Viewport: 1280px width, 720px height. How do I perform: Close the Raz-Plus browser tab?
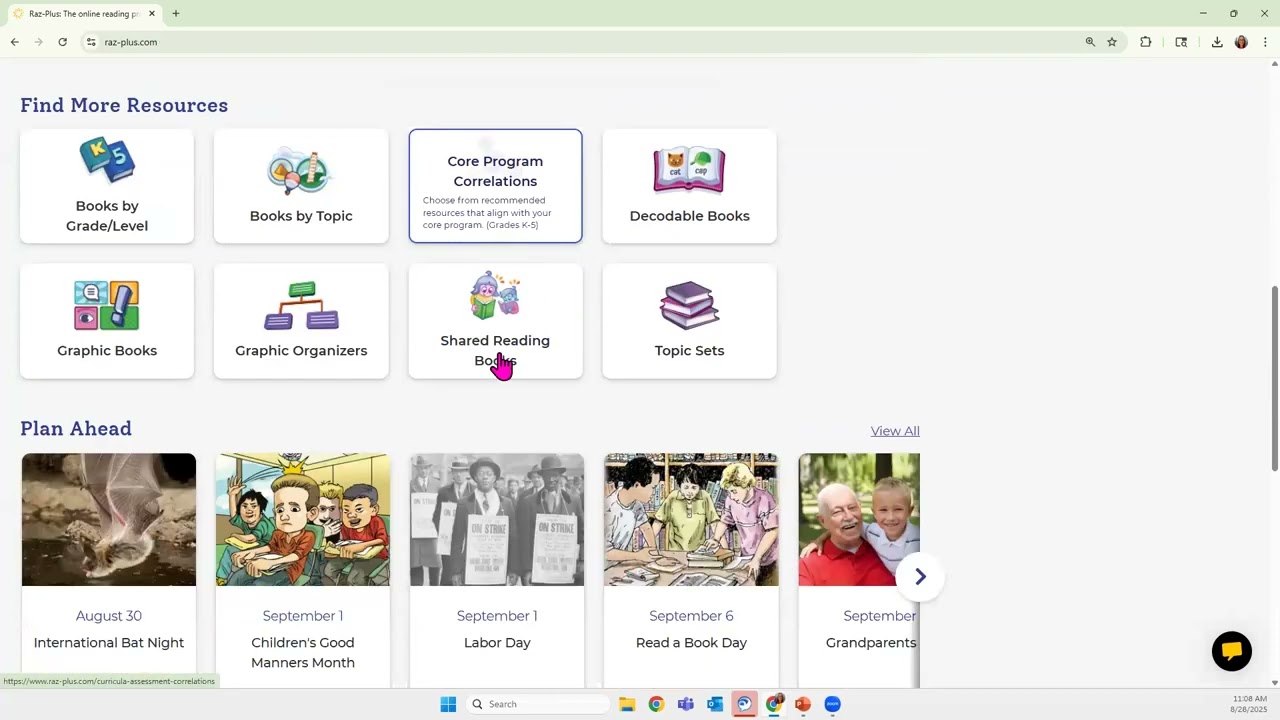pyautogui.click(x=152, y=14)
